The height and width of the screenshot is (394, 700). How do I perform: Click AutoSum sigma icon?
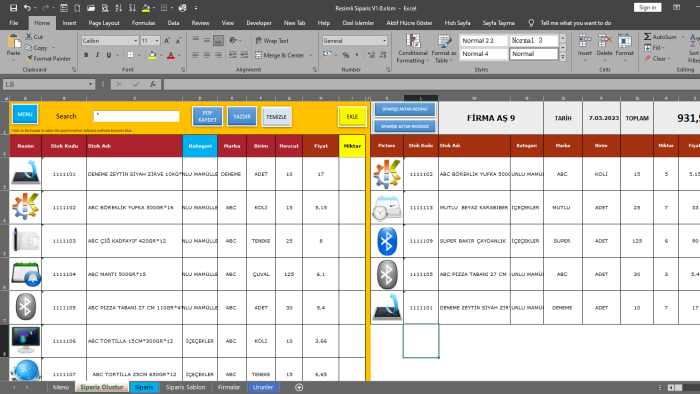(x=647, y=37)
